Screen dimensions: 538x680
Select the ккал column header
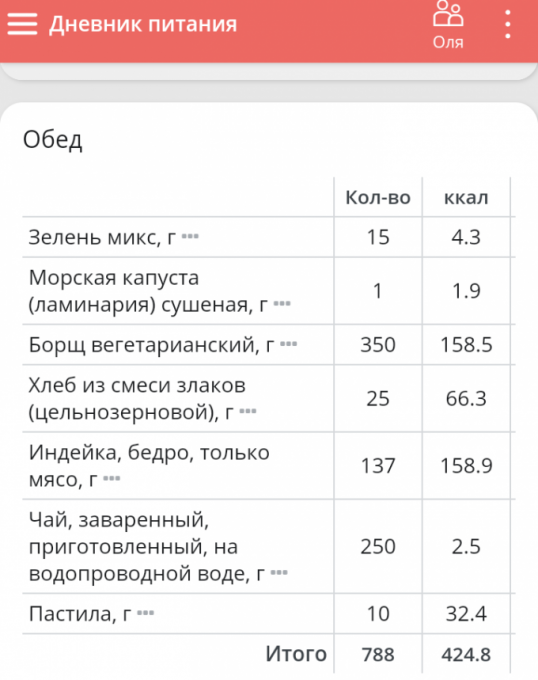click(x=466, y=198)
